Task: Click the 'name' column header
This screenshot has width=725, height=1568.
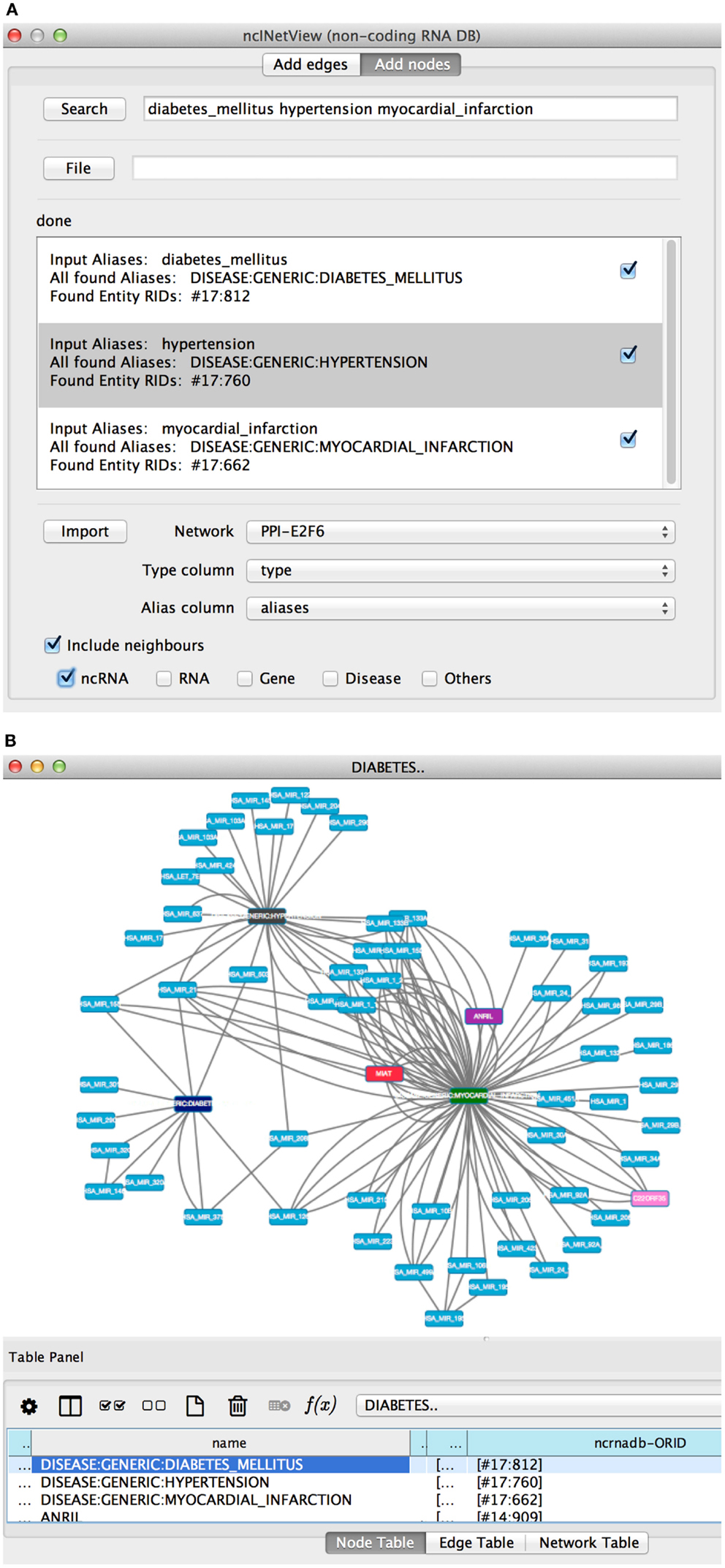Action: point(221,1443)
